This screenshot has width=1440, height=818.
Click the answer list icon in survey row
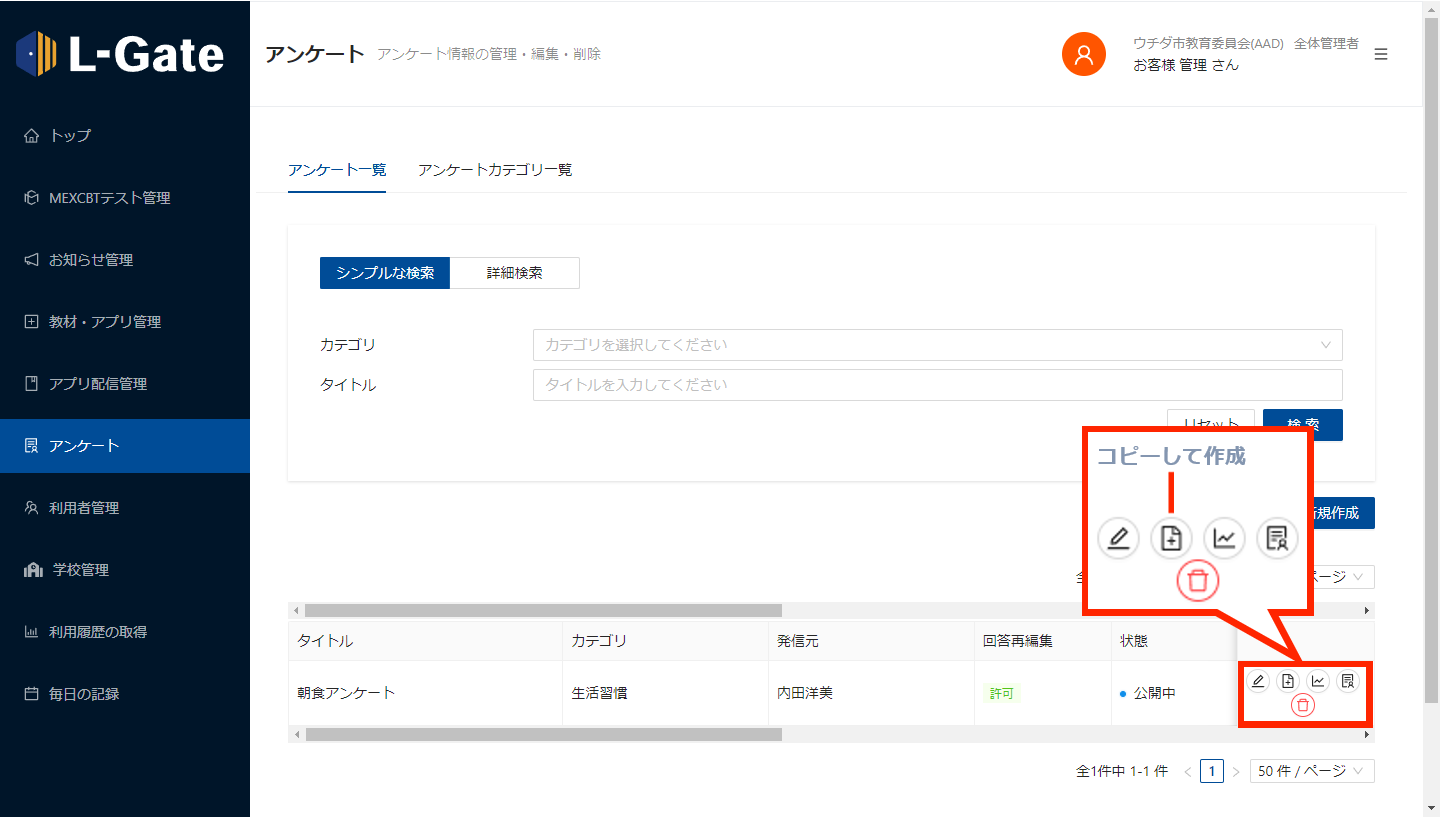1348,681
